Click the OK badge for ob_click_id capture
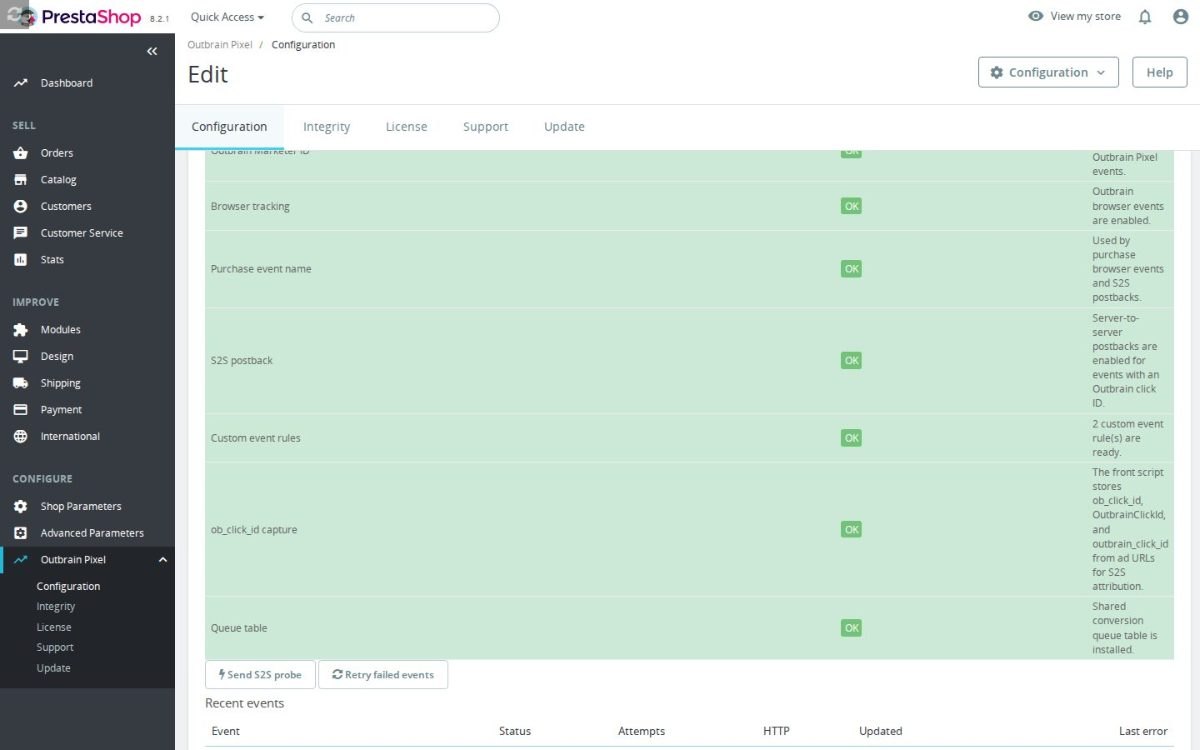This screenshot has height=750, width=1200. [851, 529]
